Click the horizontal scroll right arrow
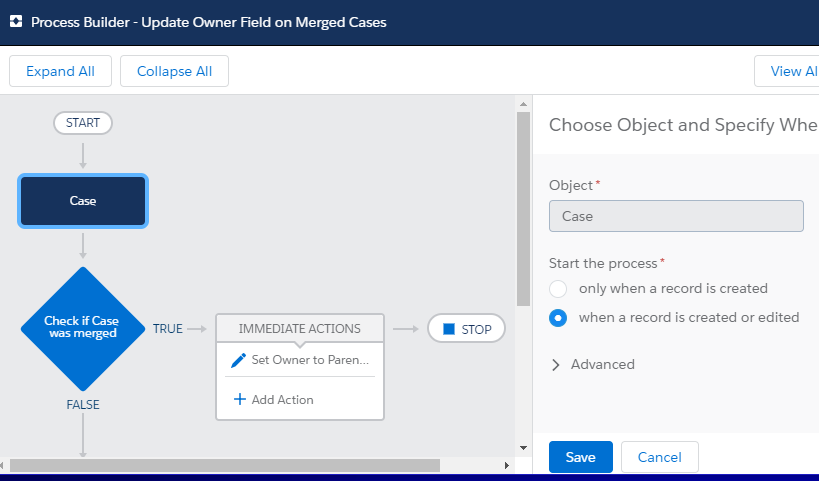The height and width of the screenshot is (481, 819). [506, 465]
